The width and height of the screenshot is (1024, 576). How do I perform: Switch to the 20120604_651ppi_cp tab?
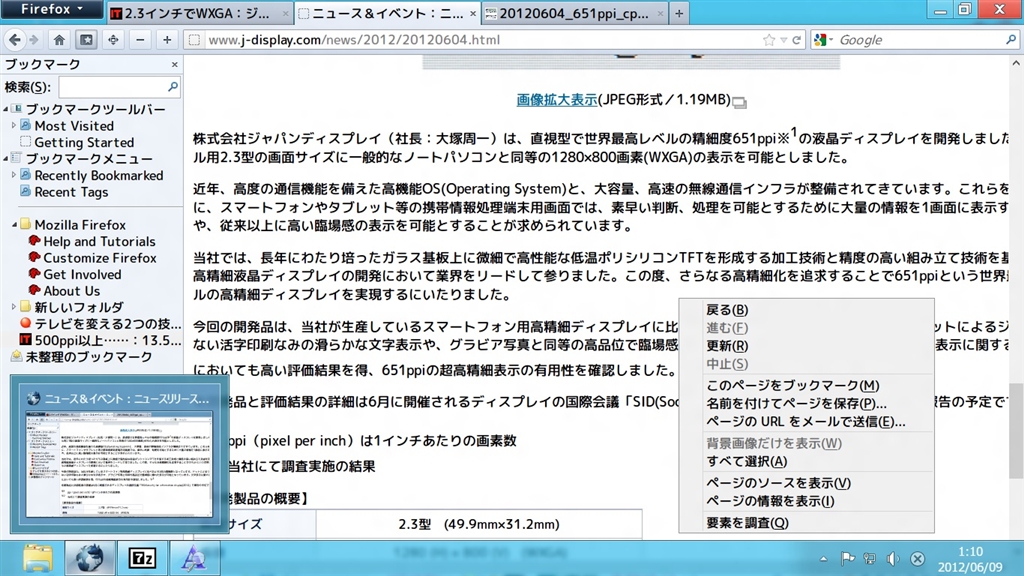click(x=575, y=13)
